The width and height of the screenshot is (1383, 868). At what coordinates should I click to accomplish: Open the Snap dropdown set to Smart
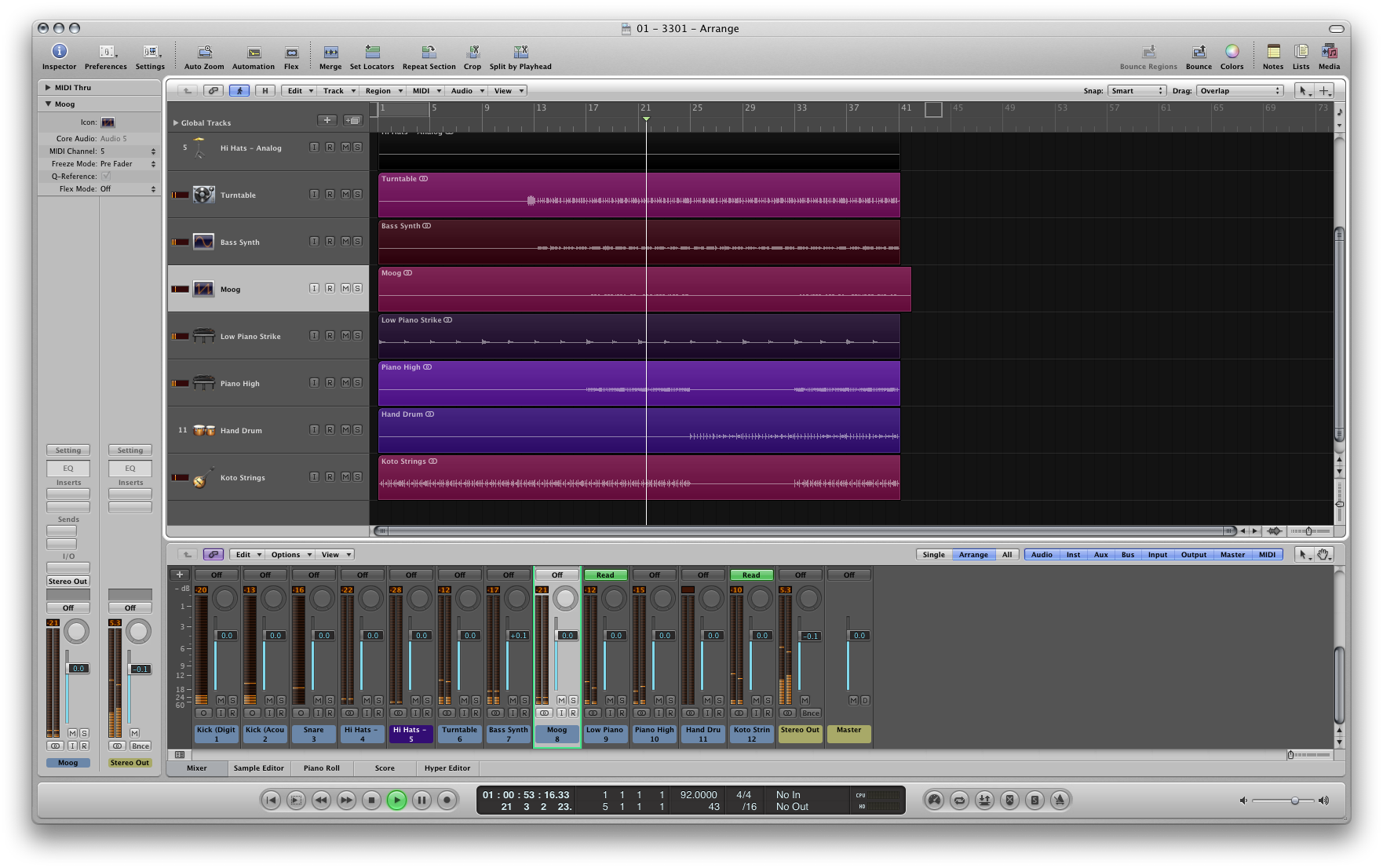1137,91
